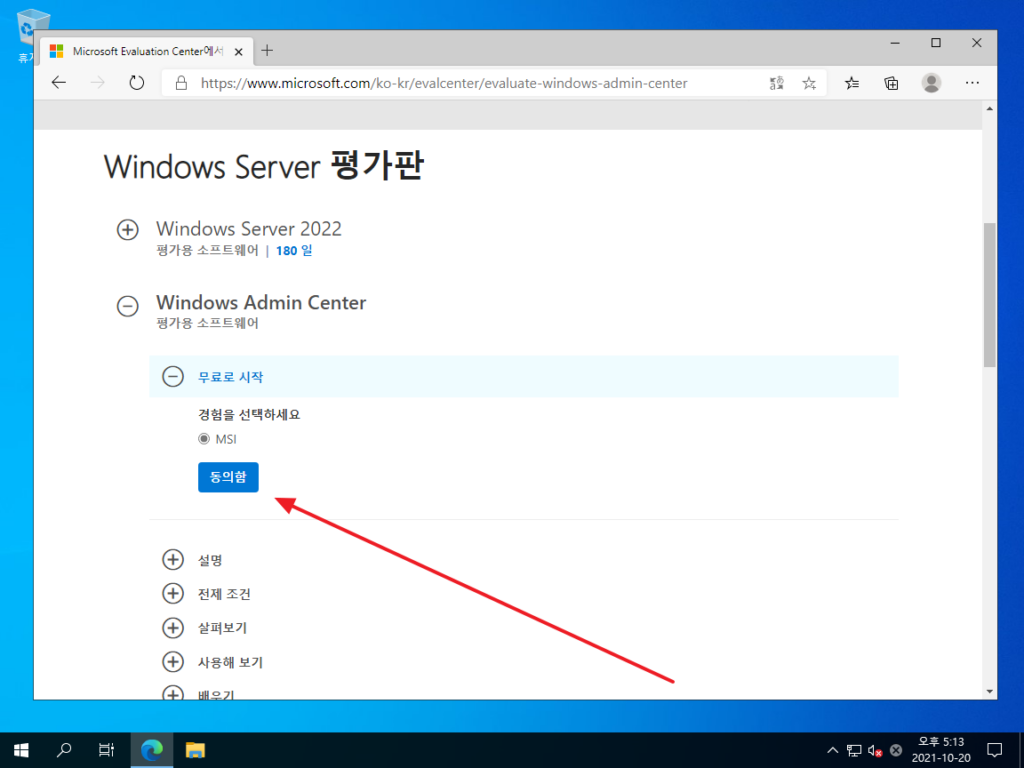1024x768 pixels.
Task: Expand the 전제 조건 section
Action: (x=172, y=594)
